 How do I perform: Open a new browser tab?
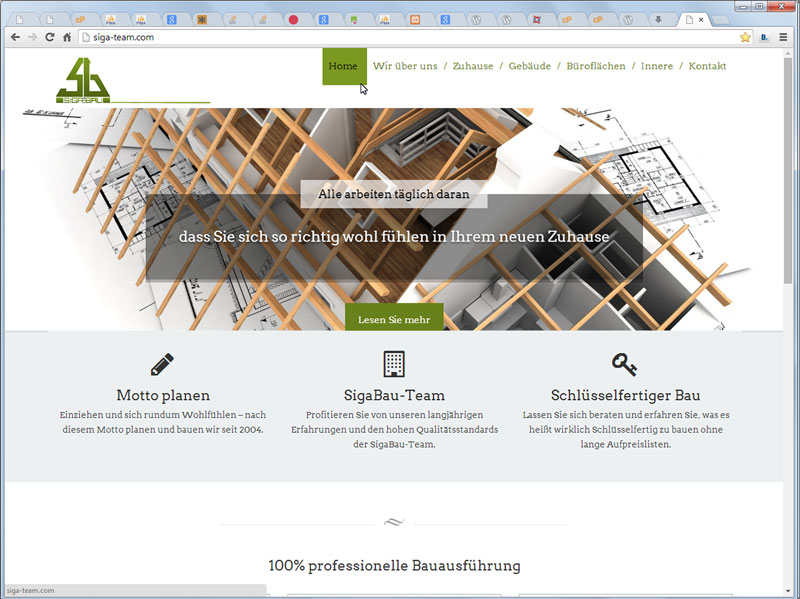[720, 20]
